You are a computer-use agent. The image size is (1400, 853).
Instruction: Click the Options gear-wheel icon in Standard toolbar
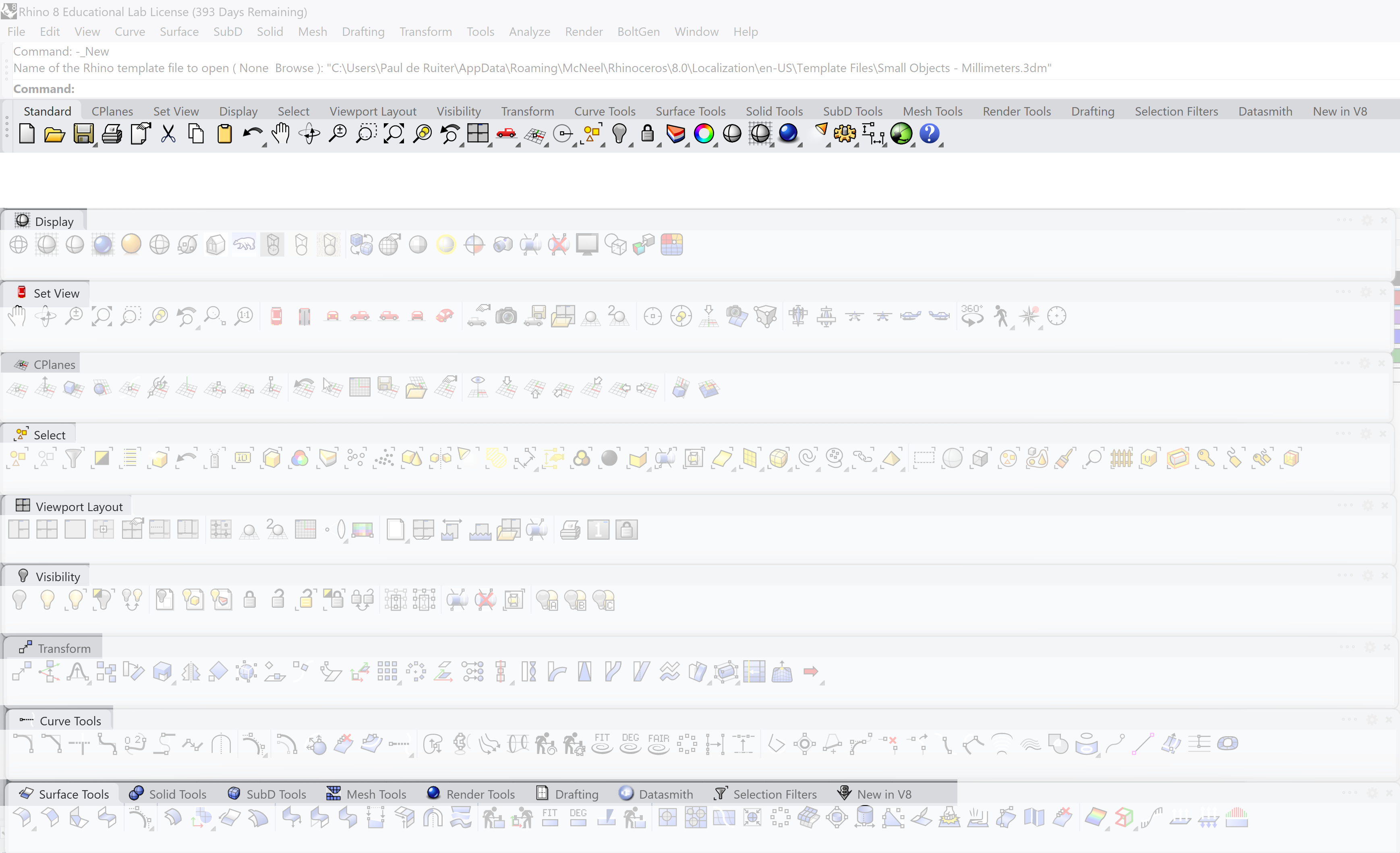(845, 134)
